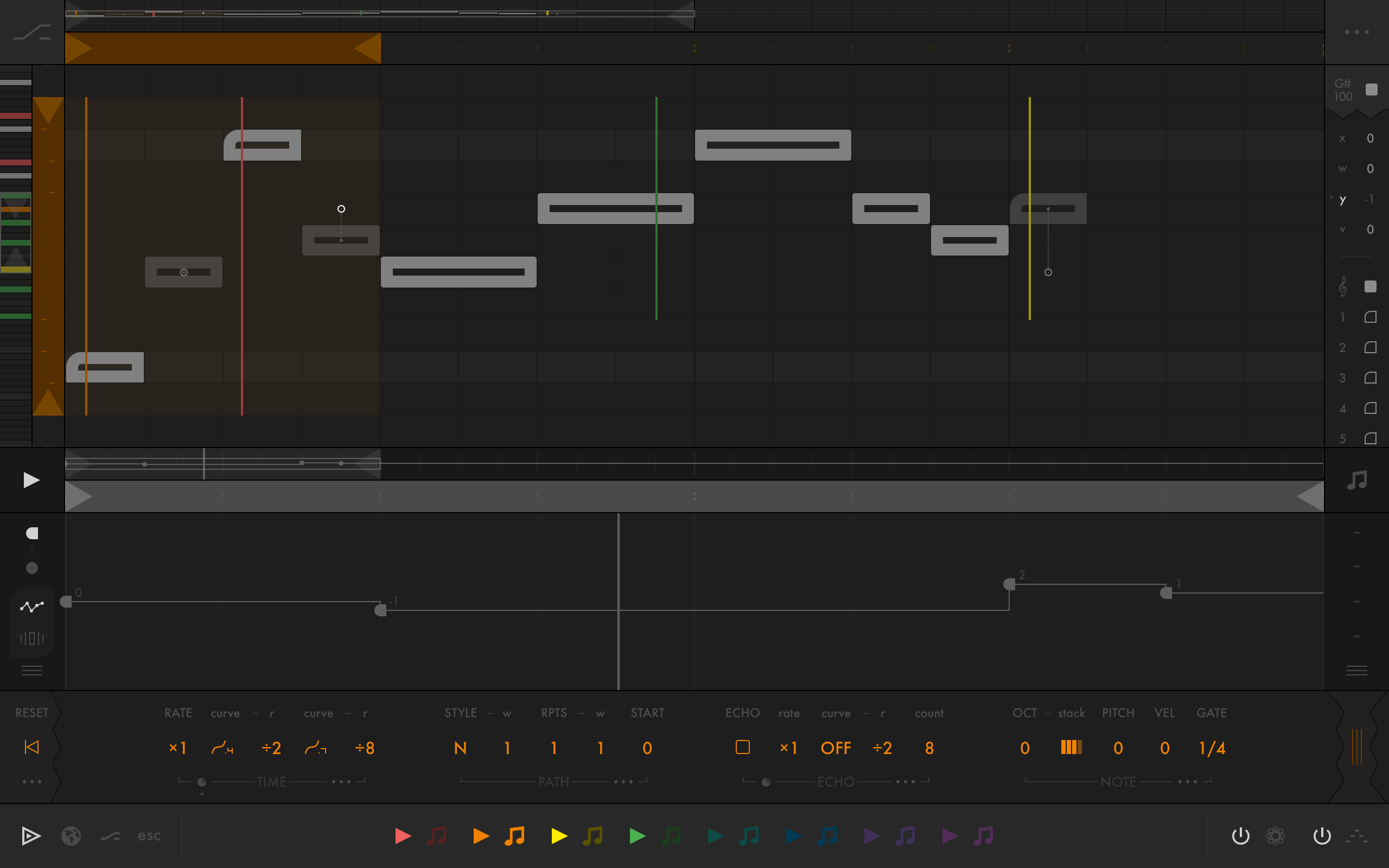Toggle the leftmost power button at bottom right
Screen dimensions: 1389x868
click(1240, 835)
